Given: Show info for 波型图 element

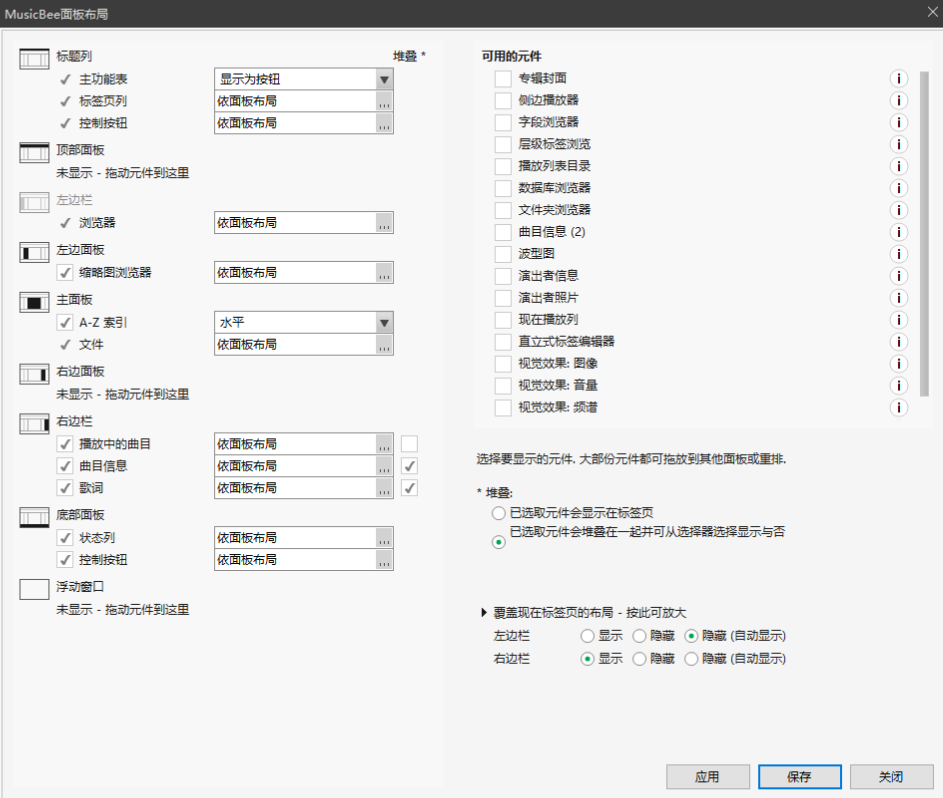Looking at the screenshot, I should 898,254.
